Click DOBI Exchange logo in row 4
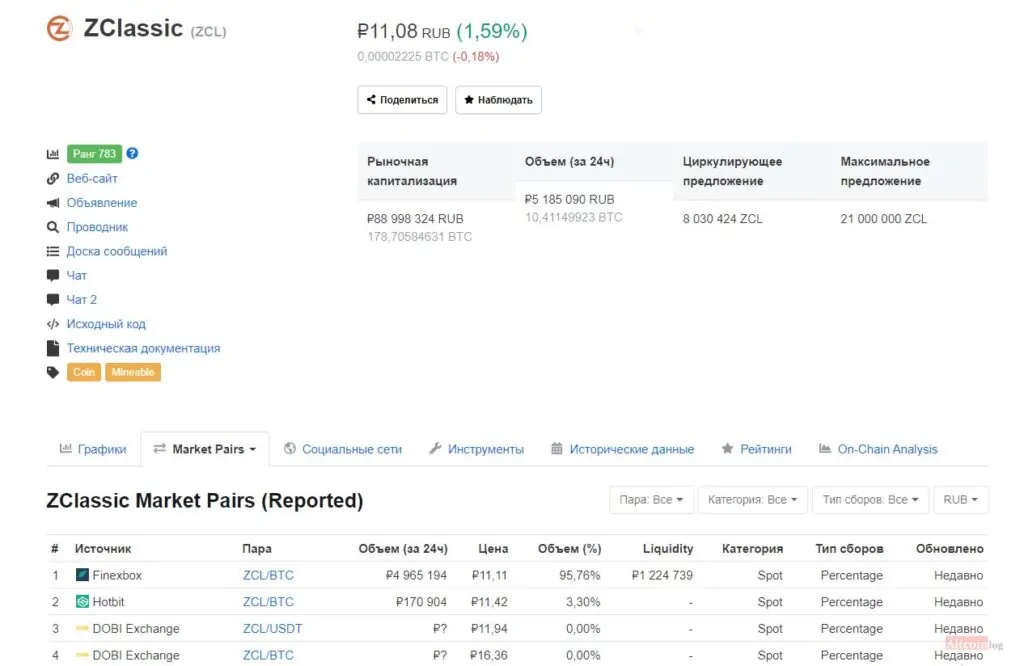The image size is (1024, 666). point(82,655)
